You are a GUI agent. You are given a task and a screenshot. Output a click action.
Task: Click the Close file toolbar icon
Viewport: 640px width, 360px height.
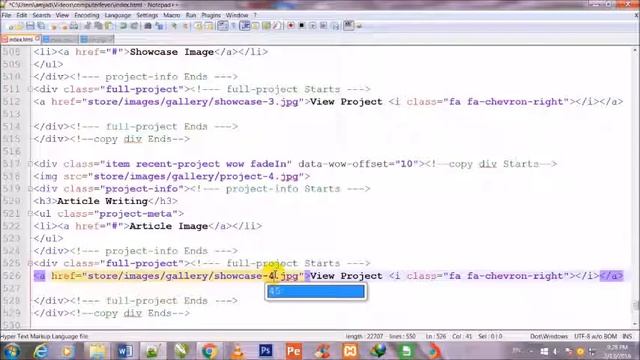54,26
